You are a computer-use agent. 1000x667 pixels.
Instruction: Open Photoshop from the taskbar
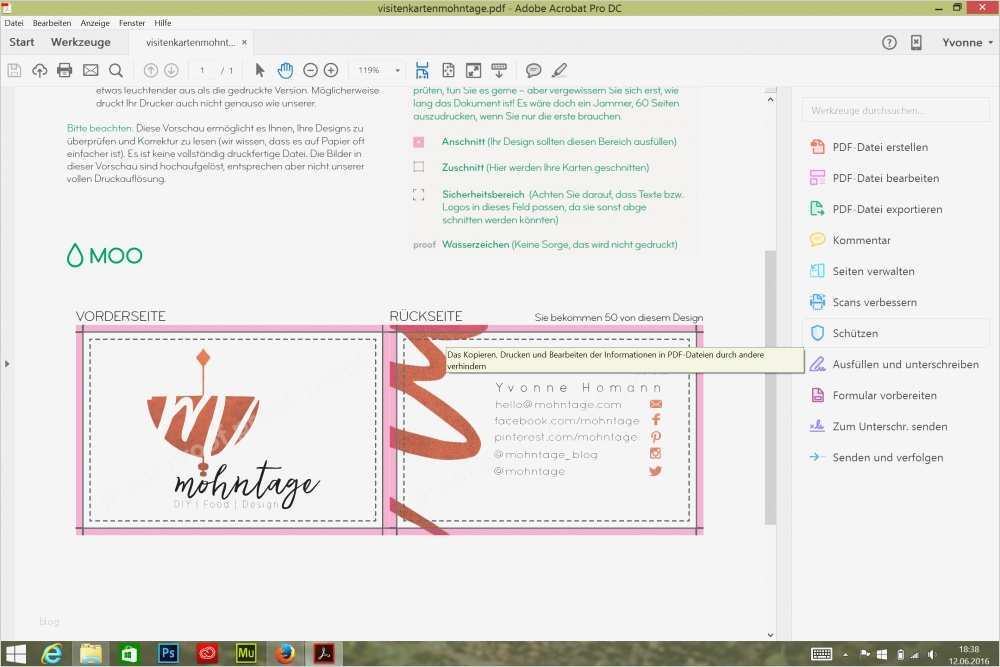[x=168, y=654]
